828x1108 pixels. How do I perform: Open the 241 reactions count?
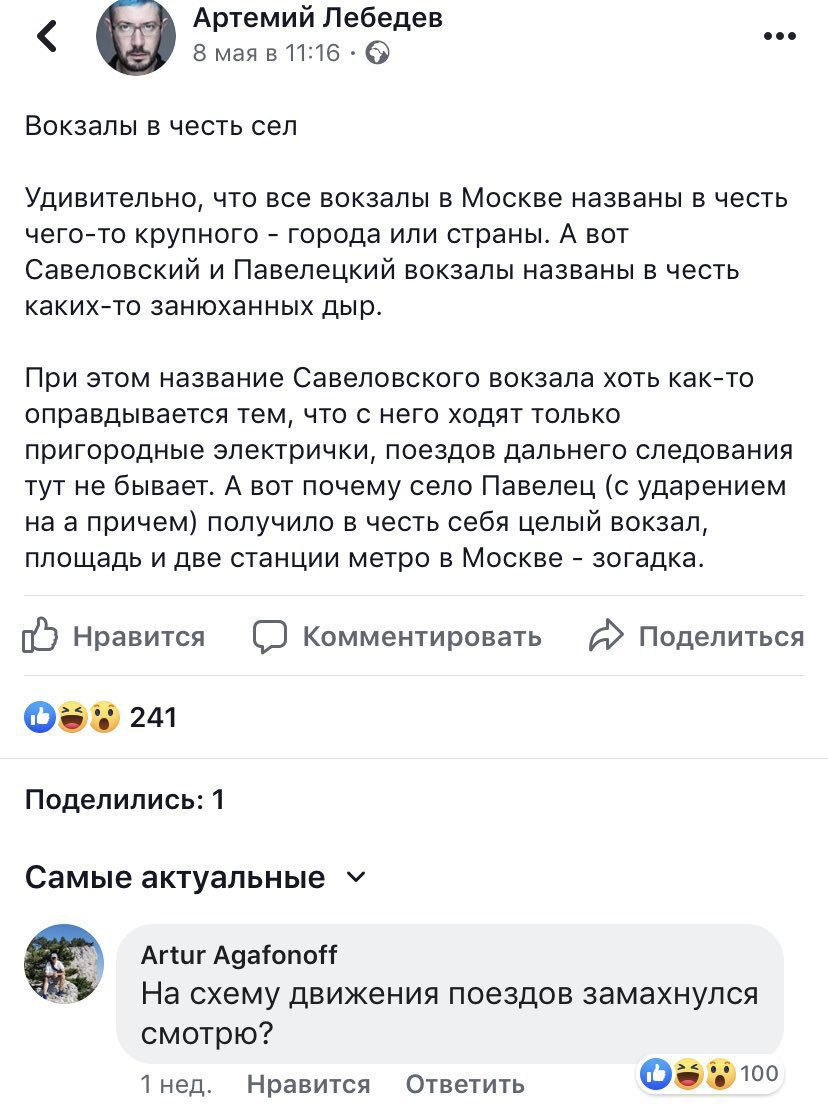point(153,717)
